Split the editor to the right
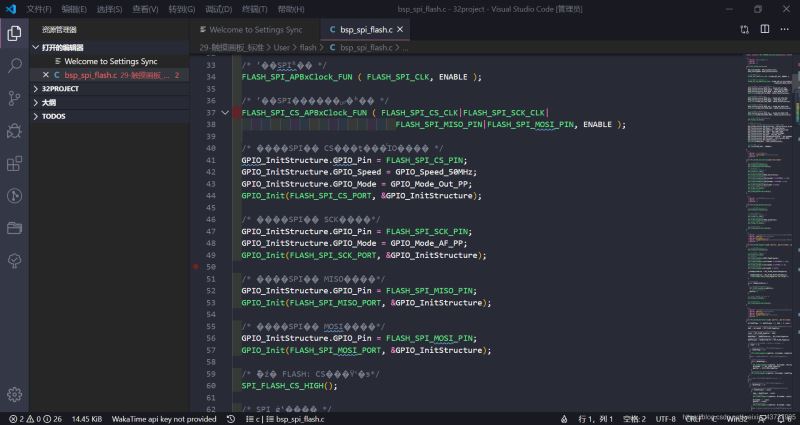This screenshot has height=425, width=800. click(x=765, y=30)
